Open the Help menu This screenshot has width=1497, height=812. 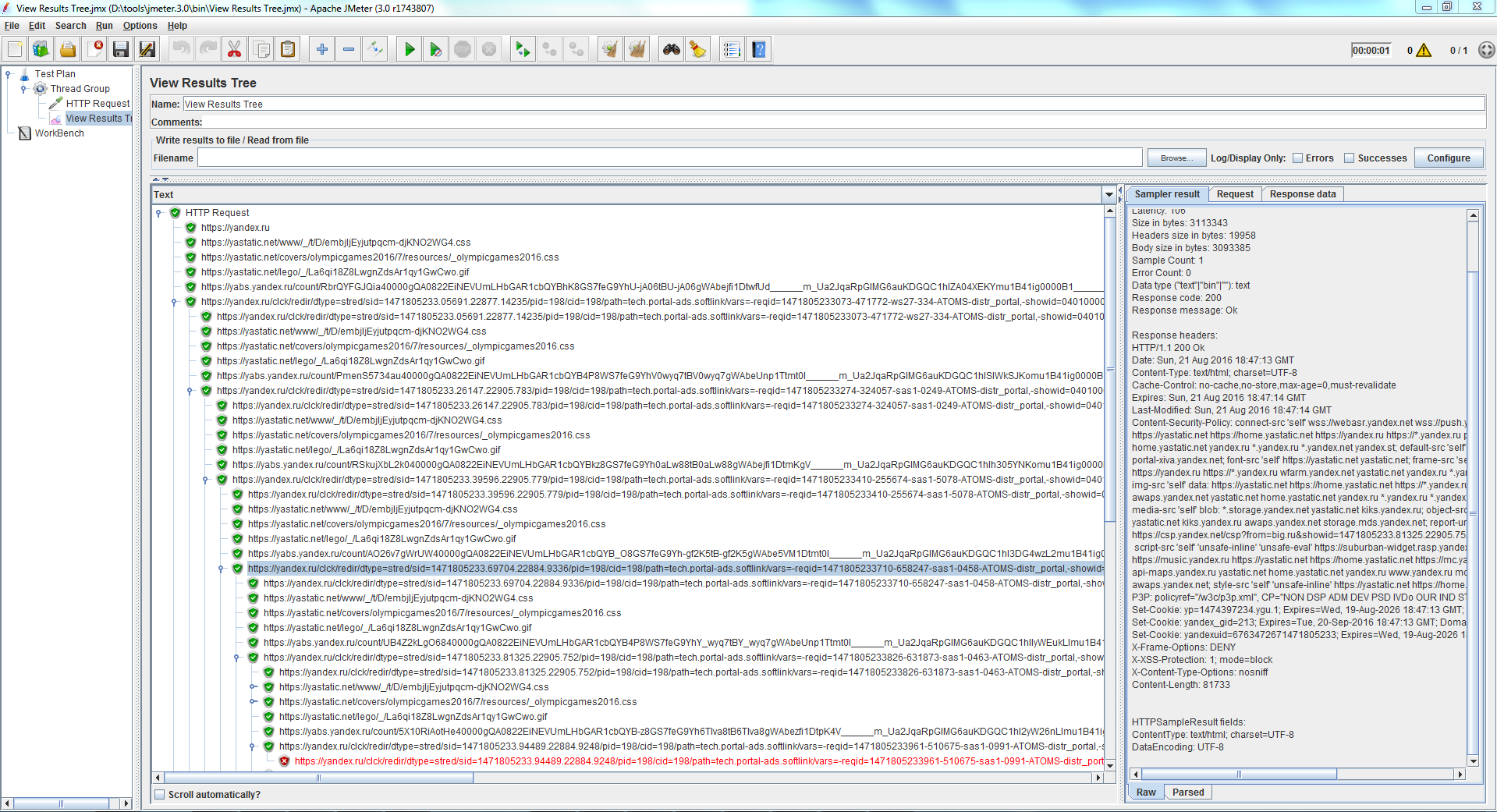pos(177,26)
